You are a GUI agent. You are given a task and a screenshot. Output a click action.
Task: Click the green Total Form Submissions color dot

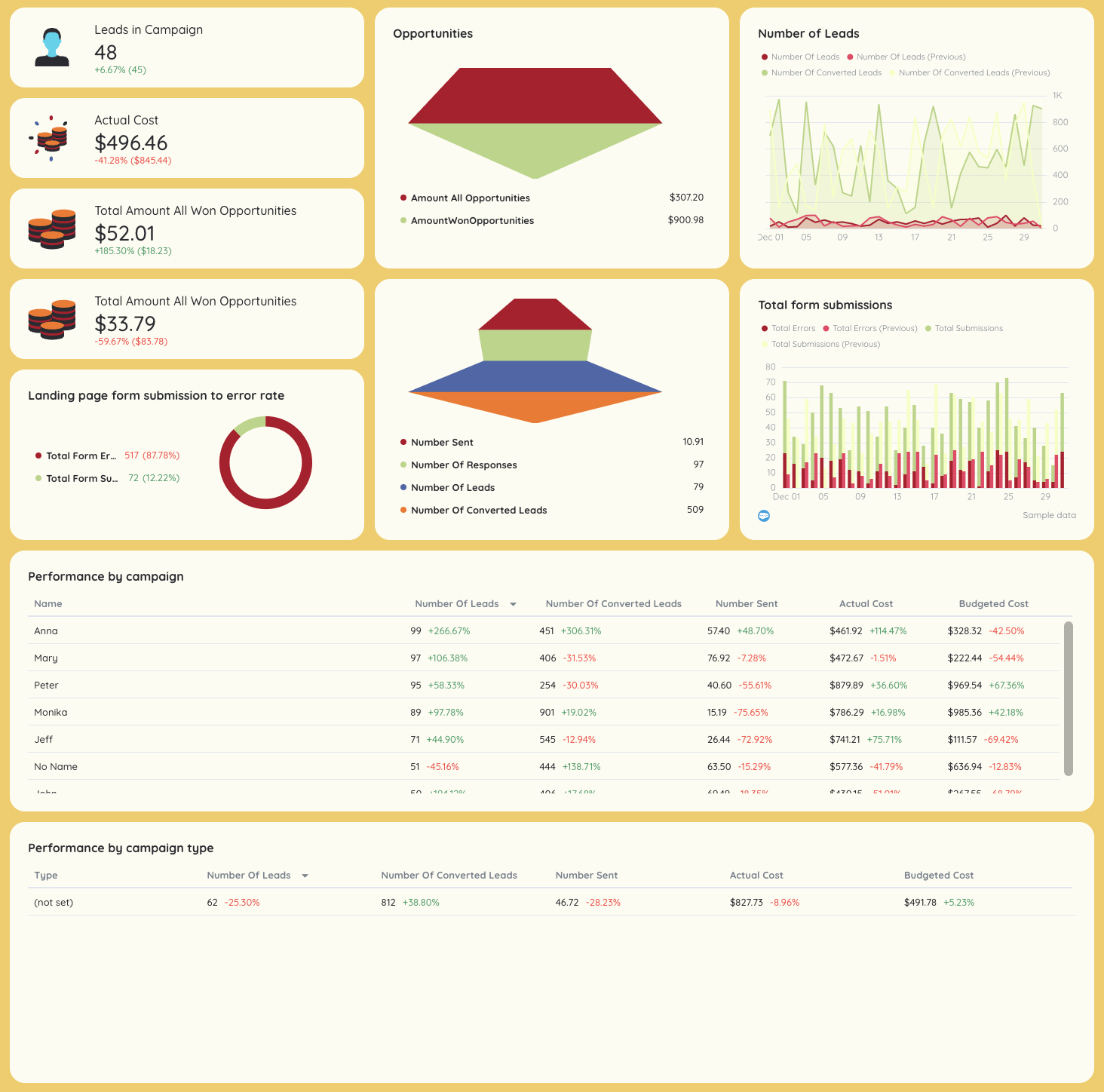pos(38,478)
